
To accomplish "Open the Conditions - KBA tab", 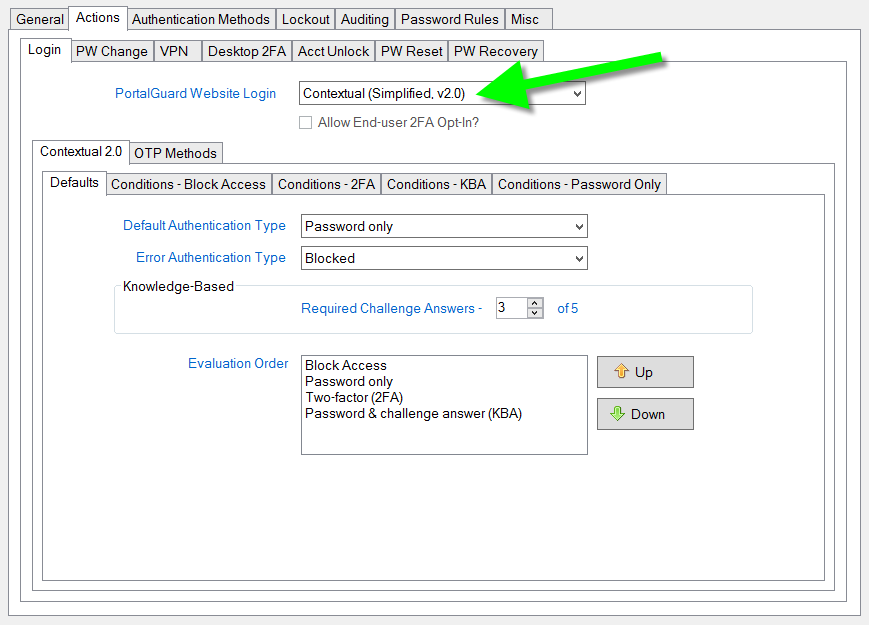I will (436, 185).
